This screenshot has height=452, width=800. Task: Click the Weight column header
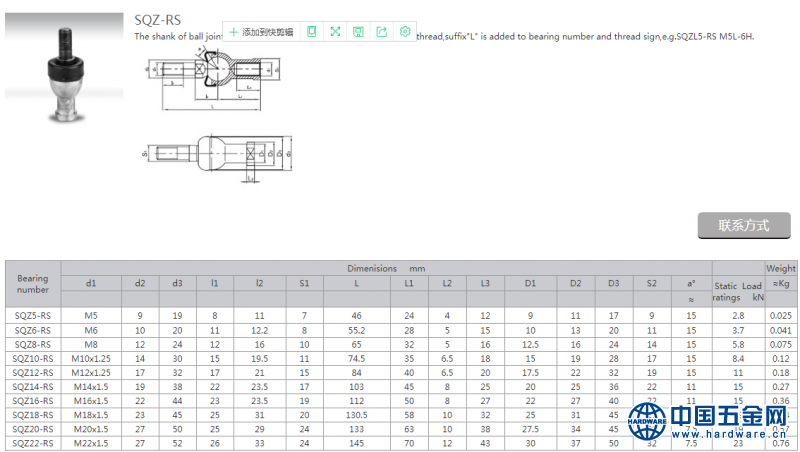tap(781, 269)
